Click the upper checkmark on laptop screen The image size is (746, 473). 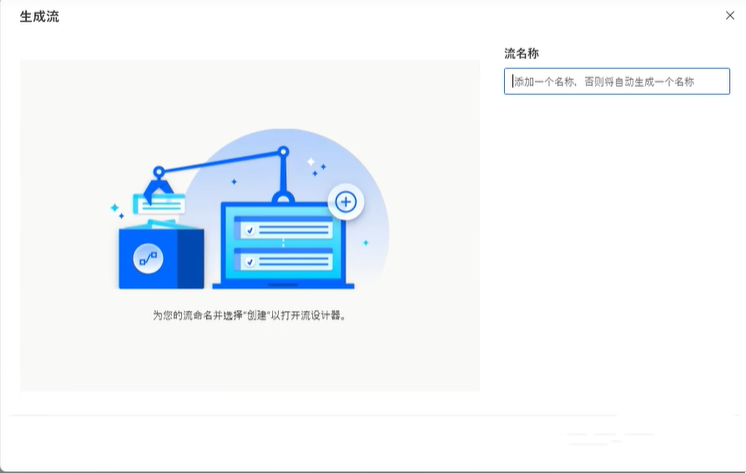[x=250, y=229]
